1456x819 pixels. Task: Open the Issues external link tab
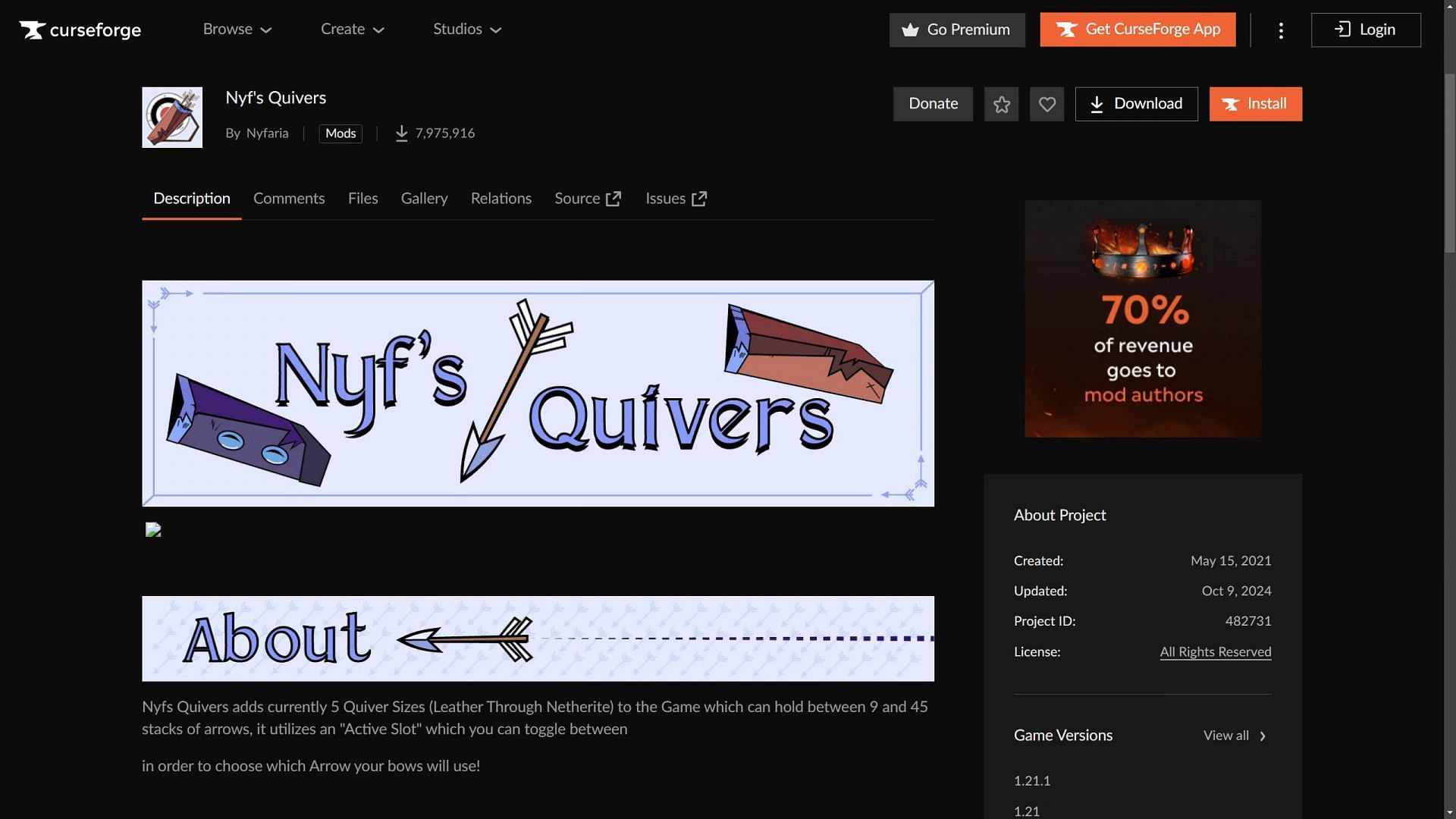coord(676,199)
